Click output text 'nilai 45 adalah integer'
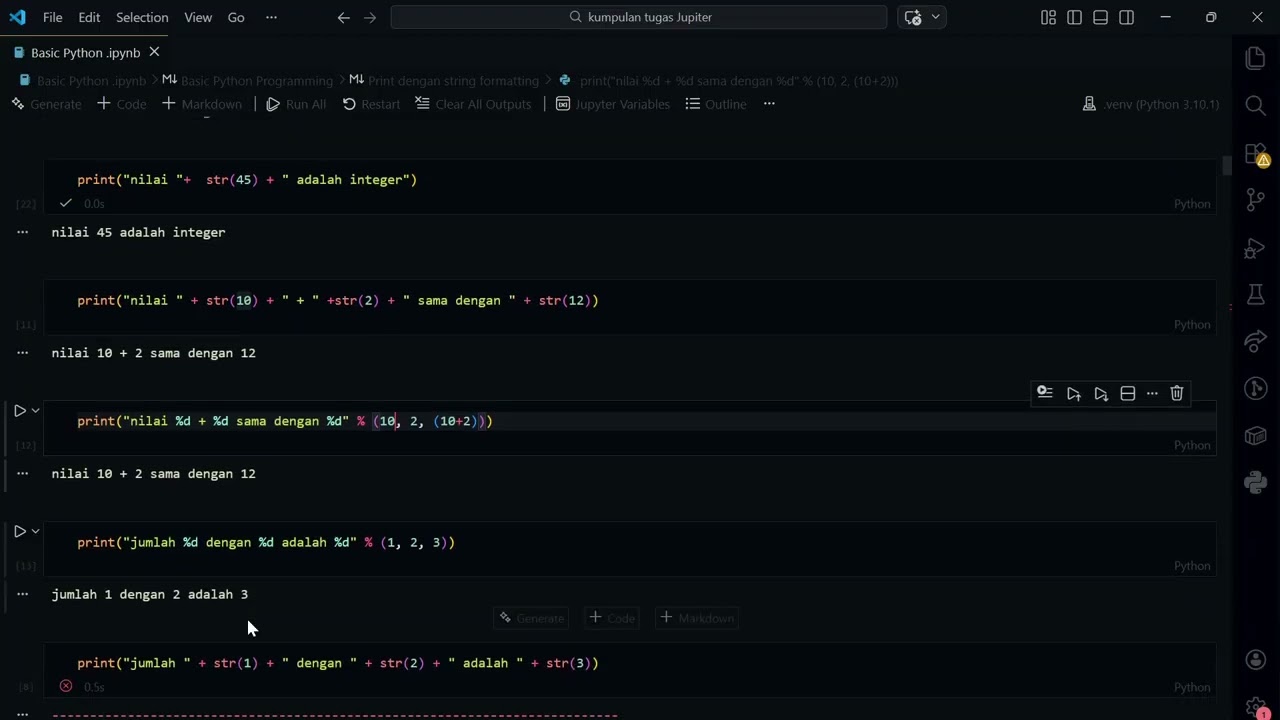 (x=138, y=232)
